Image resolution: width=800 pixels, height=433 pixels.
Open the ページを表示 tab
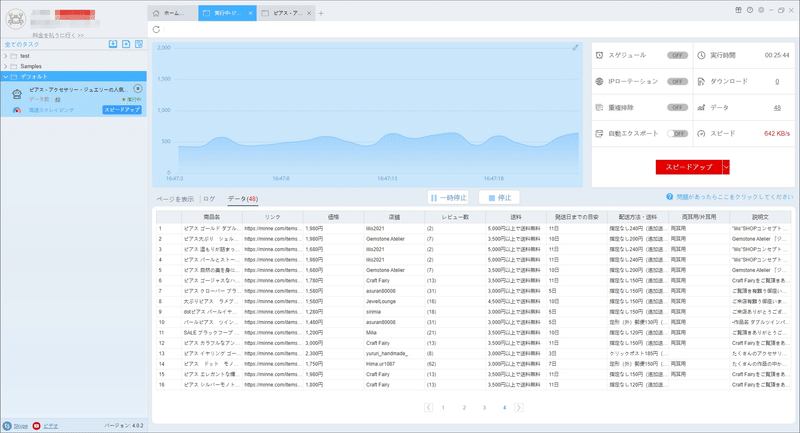click(x=175, y=198)
